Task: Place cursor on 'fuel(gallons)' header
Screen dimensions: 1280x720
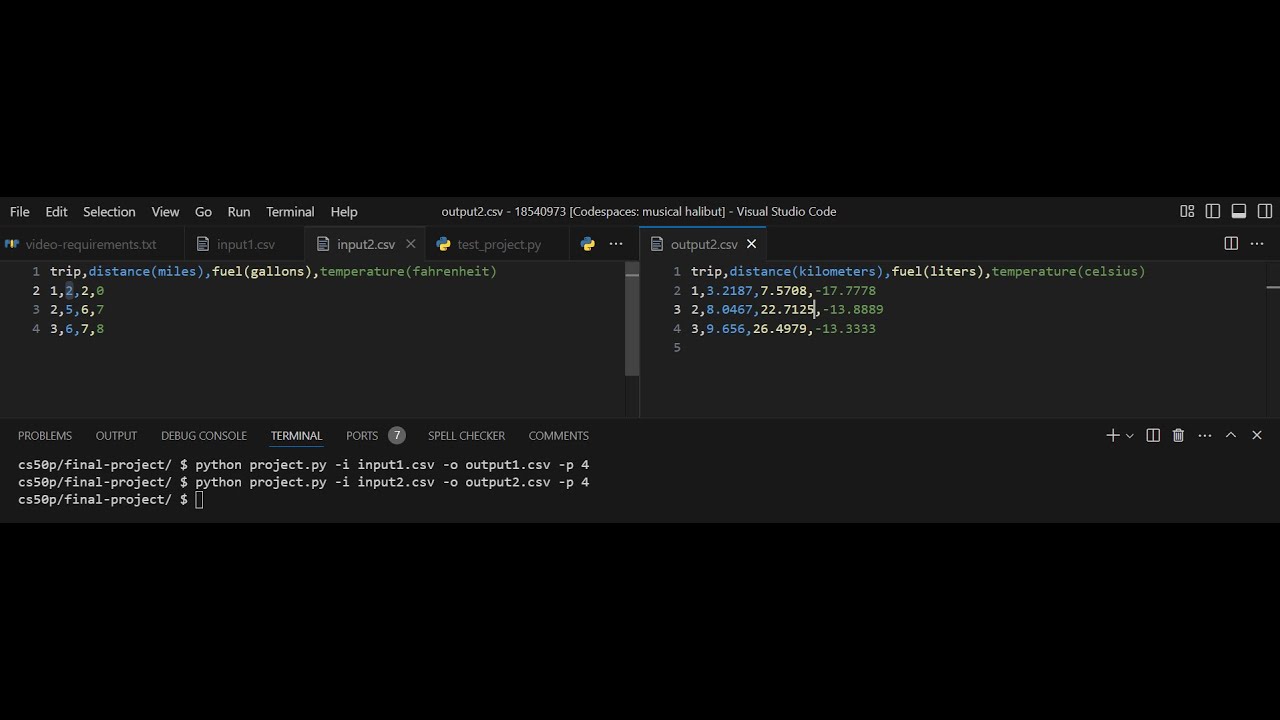Action: click(x=262, y=271)
